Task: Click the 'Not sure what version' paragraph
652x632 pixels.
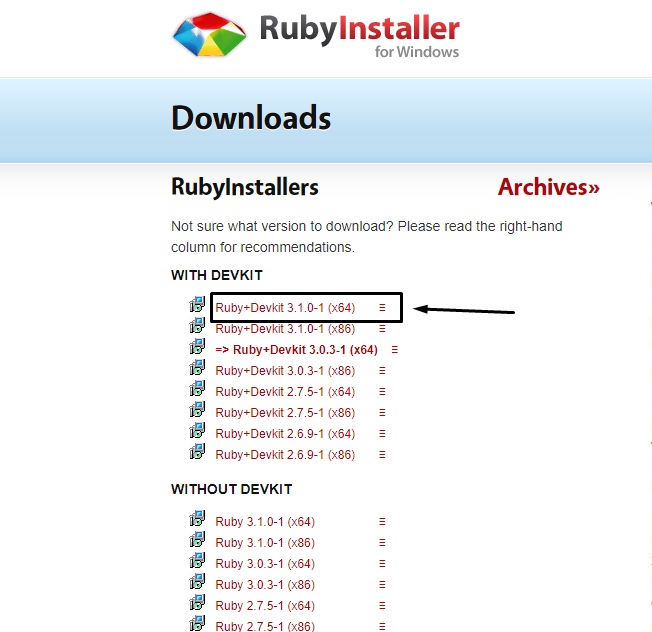Action: tap(367, 237)
